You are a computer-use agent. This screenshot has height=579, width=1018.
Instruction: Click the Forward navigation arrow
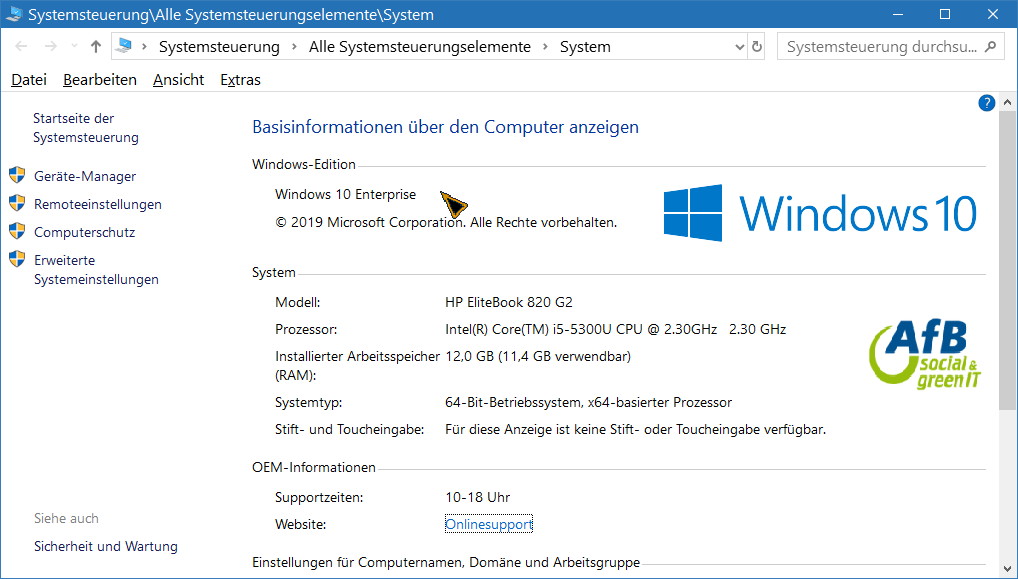pyautogui.click(x=51, y=46)
